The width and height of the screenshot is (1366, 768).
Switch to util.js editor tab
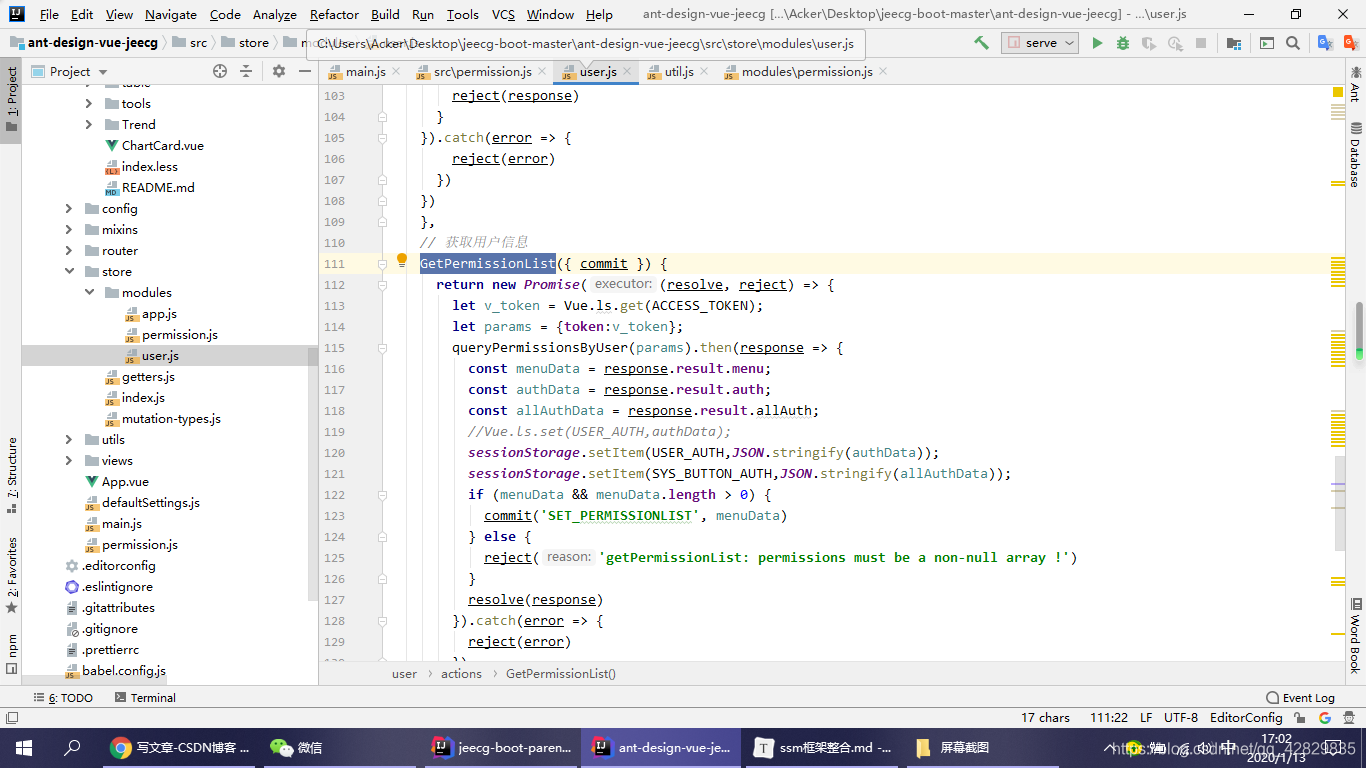[x=679, y=71]
